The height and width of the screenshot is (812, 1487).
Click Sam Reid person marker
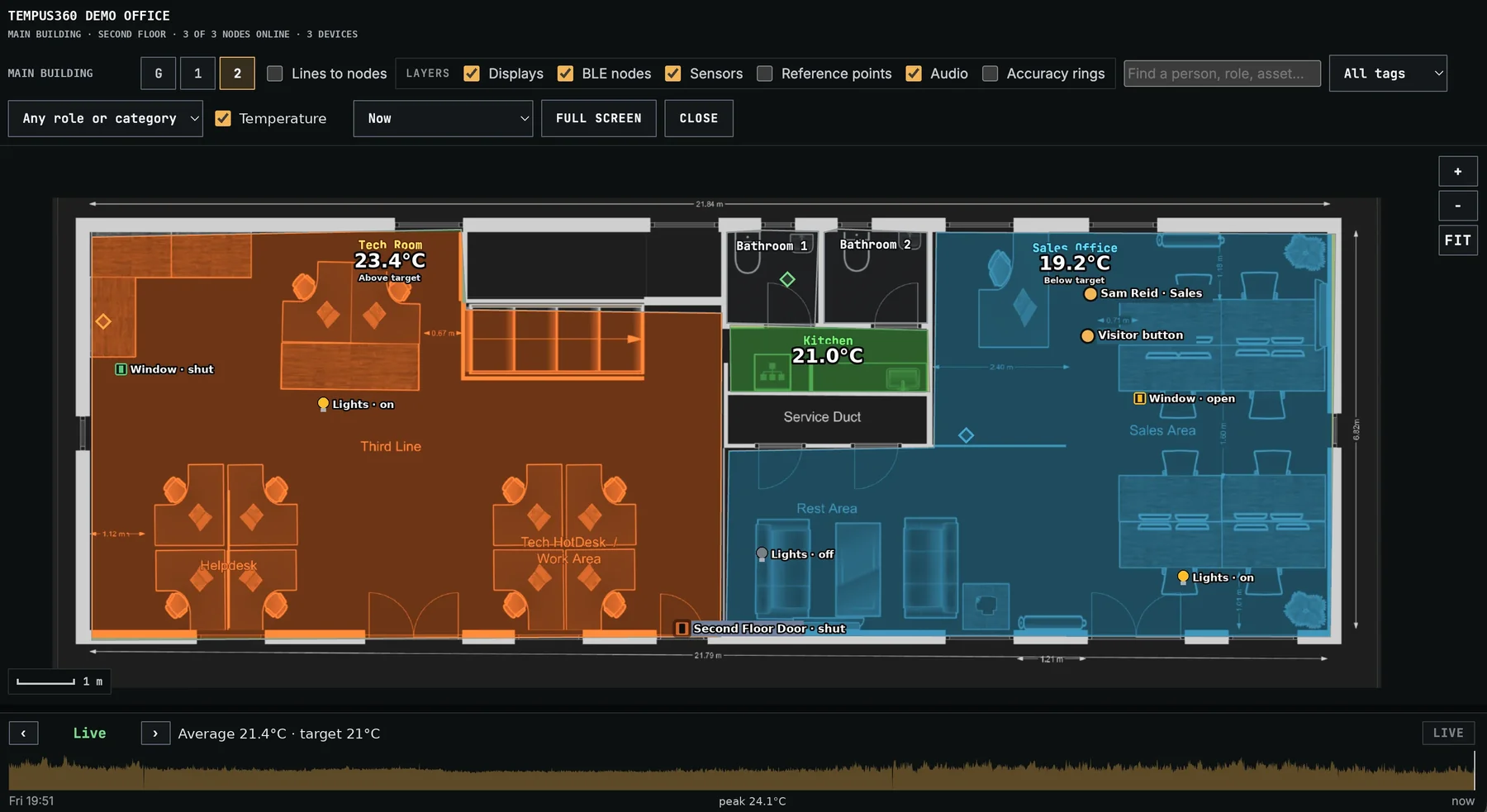coord(1090,293)
